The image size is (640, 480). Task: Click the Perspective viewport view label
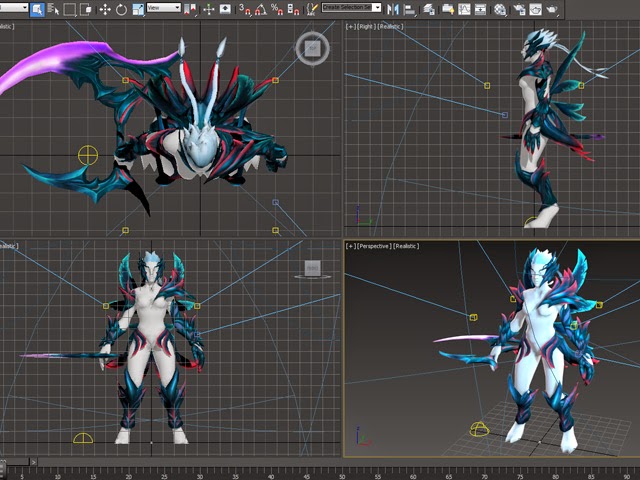[x=375, y=246]
